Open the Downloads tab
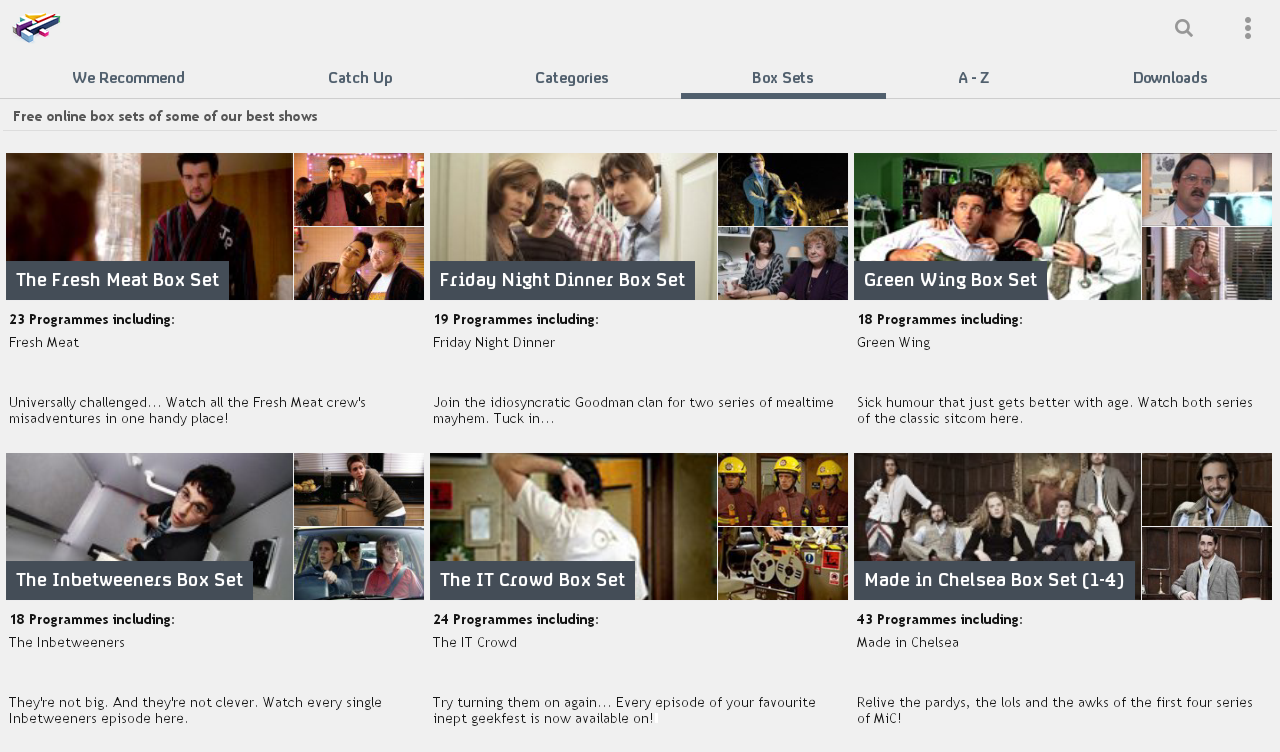Screen dimensions: 1280x752 [x=1169, y=78]
